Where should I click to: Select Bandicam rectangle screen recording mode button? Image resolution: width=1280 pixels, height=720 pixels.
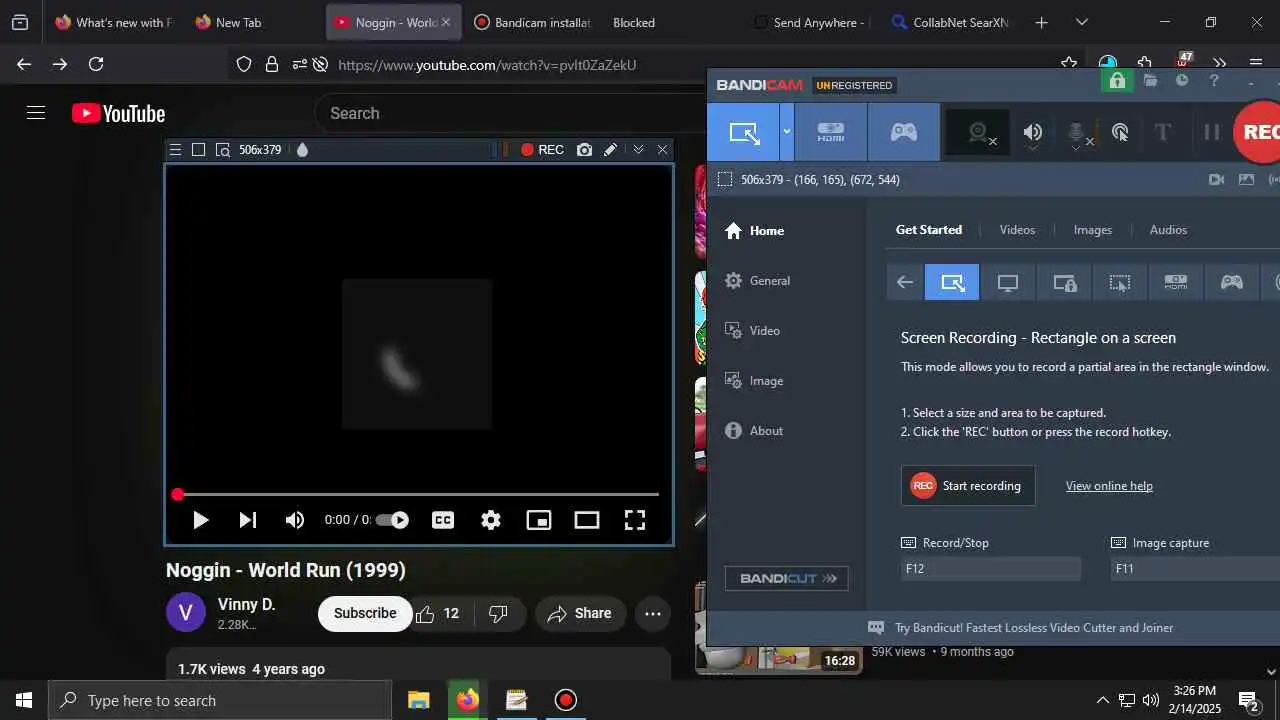point(743,132)
